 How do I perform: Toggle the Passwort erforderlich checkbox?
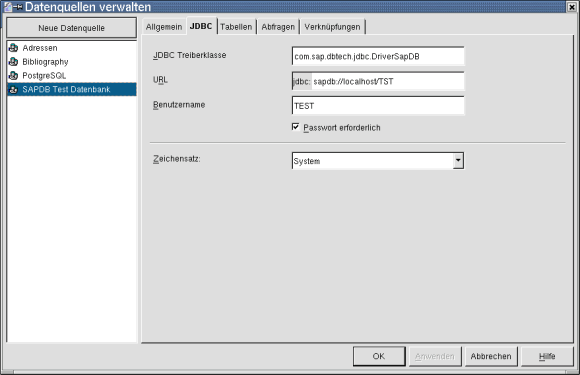pos(296,127)
